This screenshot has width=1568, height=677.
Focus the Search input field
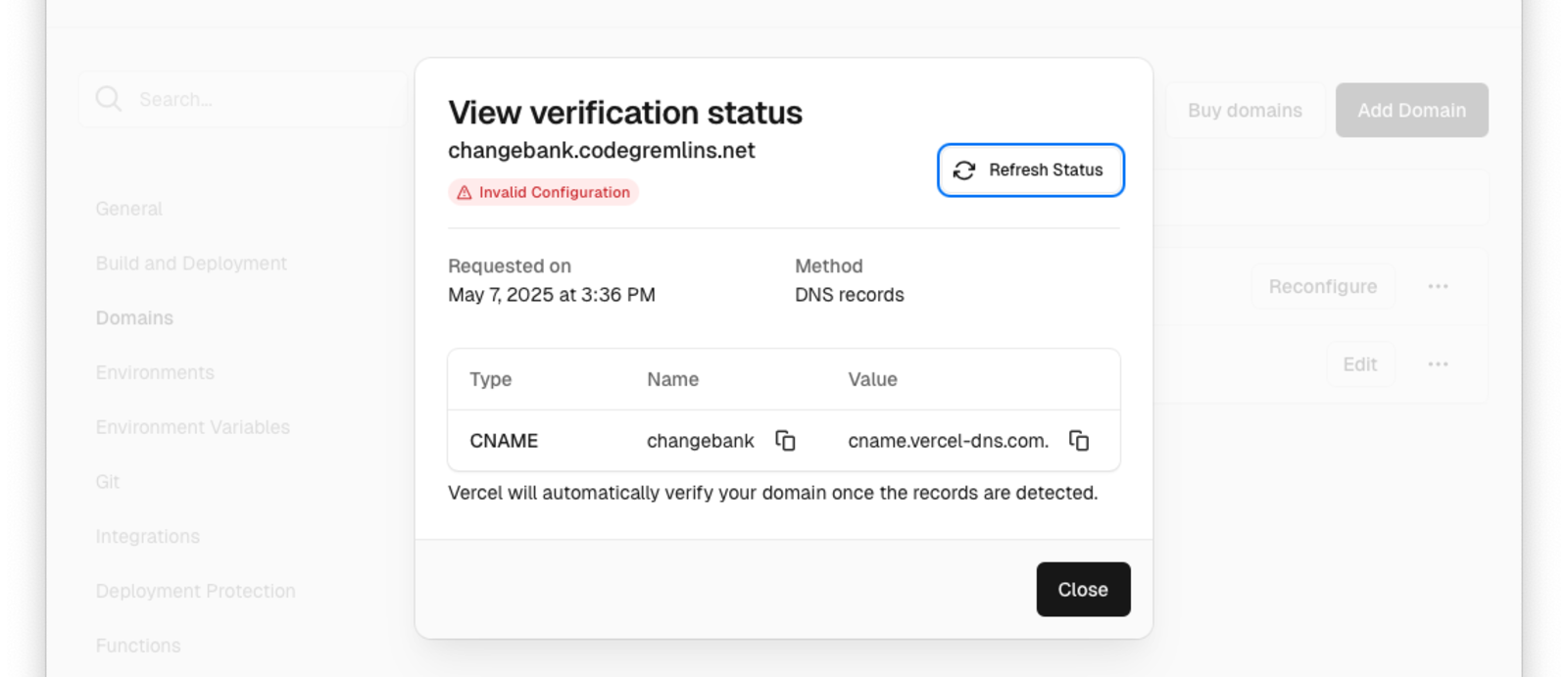(243, 99)
